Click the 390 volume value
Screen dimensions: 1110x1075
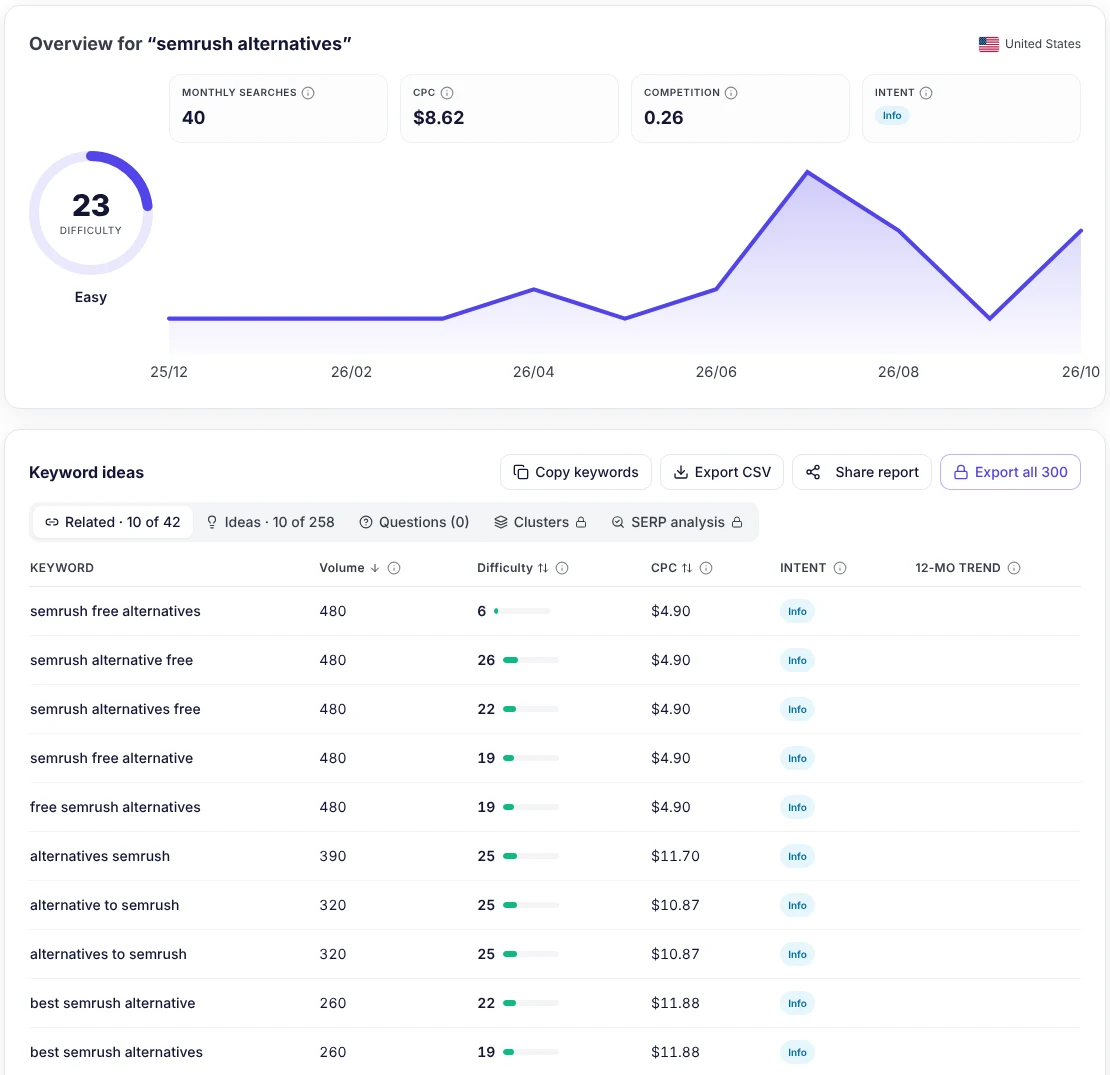[333, 856]
